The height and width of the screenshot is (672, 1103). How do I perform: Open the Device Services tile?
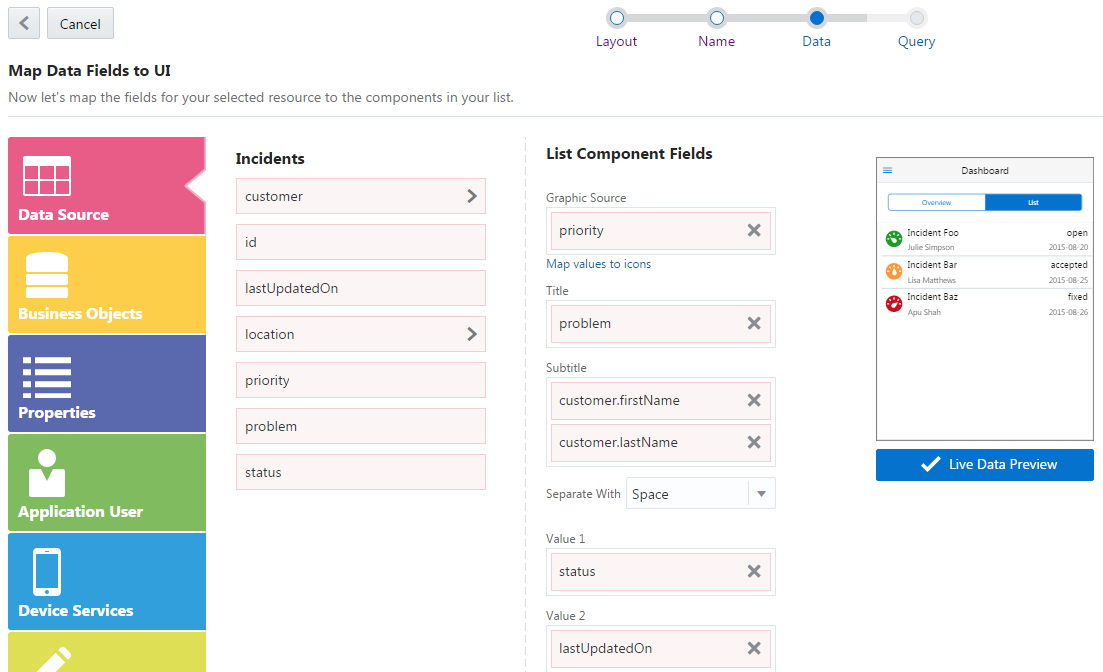pyautogui.click(x=106, y=581)
